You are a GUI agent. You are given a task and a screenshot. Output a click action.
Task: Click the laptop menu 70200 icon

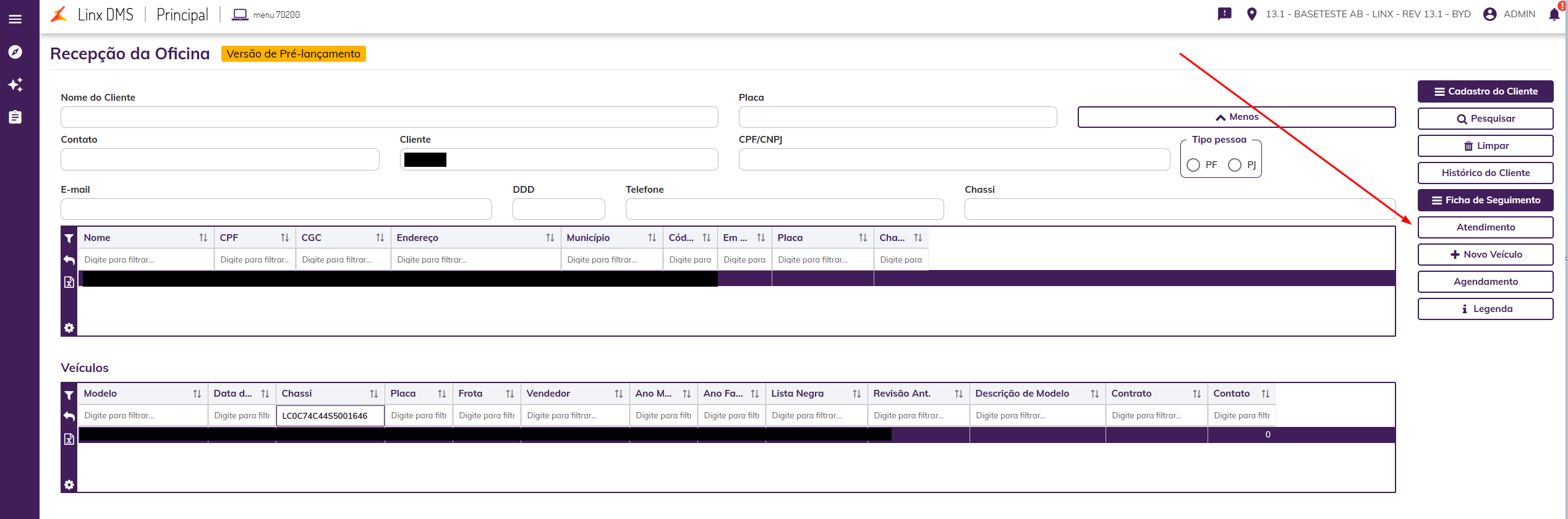240,14
